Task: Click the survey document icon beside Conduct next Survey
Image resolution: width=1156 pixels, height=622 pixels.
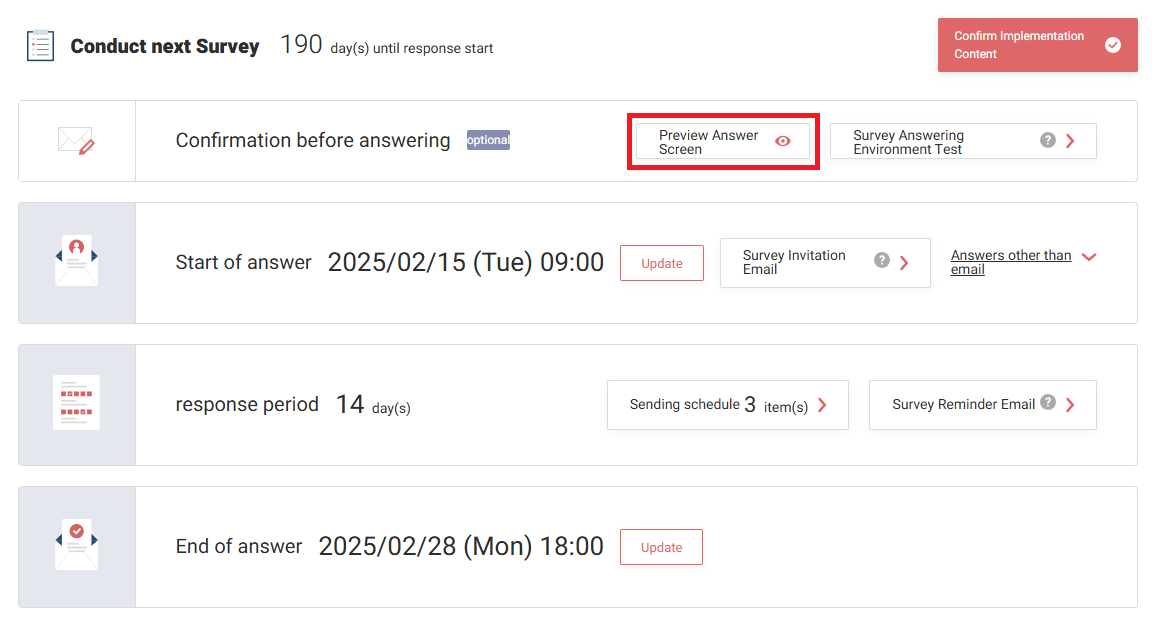Action: [40, 45]
